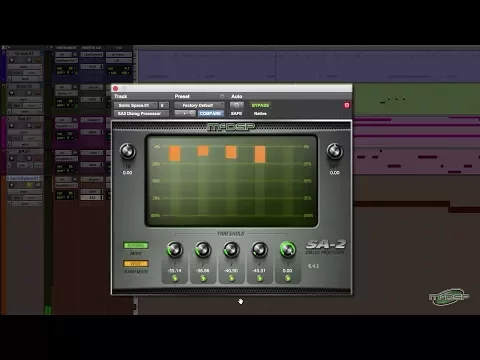The width and height of the screenshot is (480, 360).
Task: Click the band 5 threshold knob
Action: click(288, 250)
